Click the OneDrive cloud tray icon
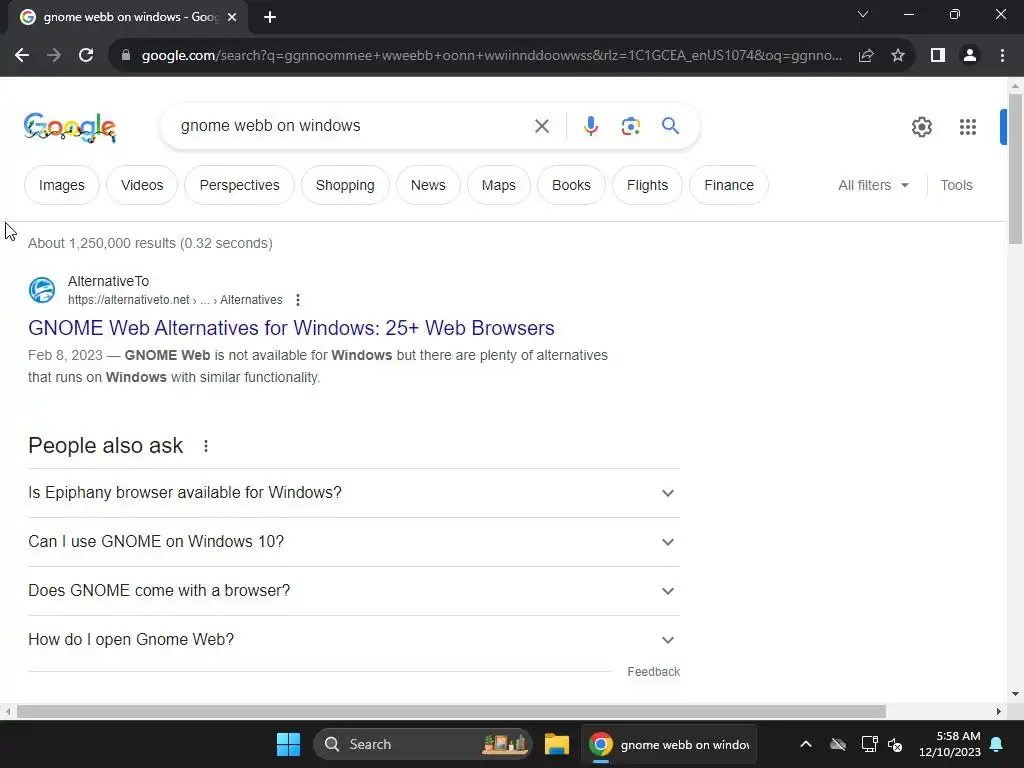Screen dimensions: 1024x768 [838, 744]
